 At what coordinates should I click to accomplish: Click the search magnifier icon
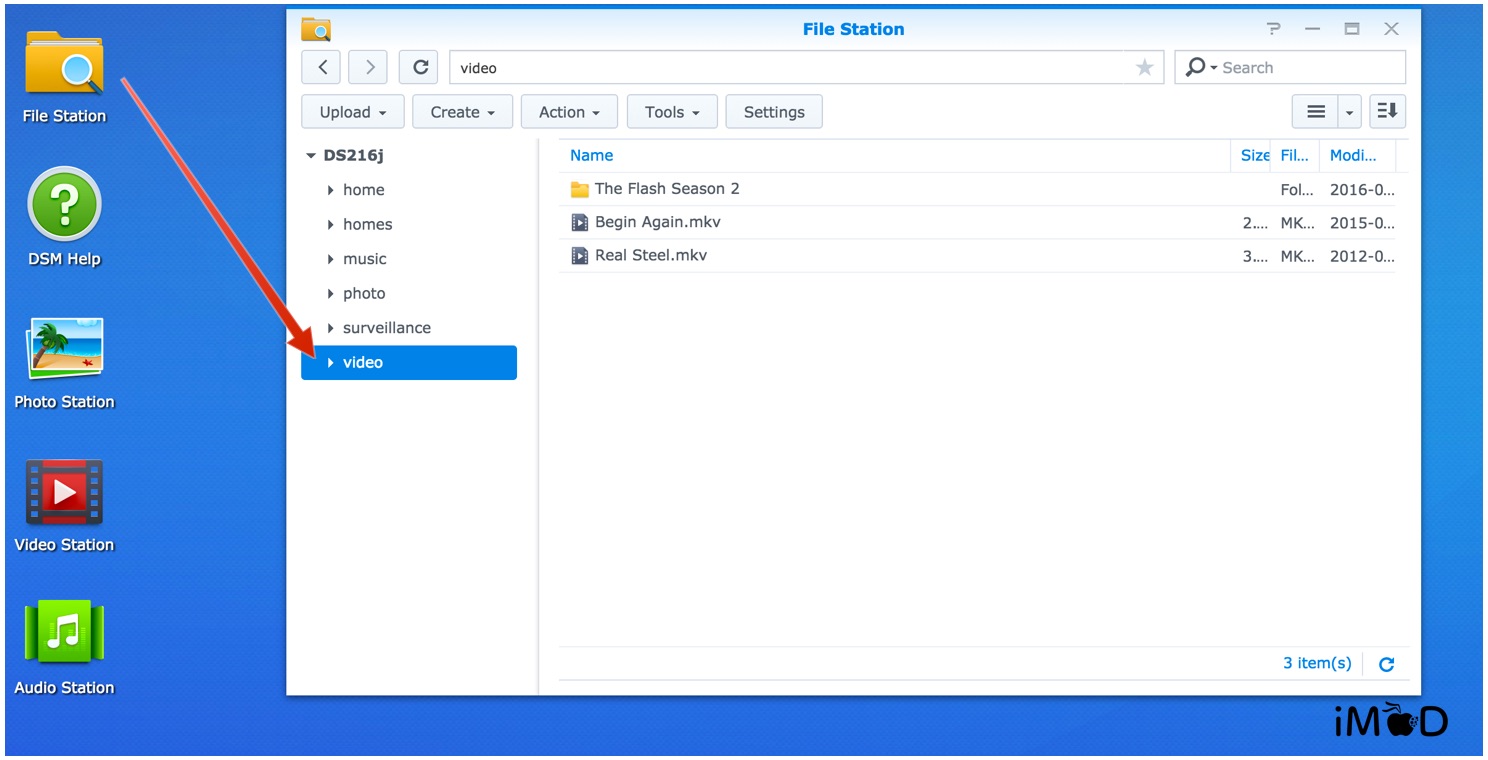coord(1195,67)
